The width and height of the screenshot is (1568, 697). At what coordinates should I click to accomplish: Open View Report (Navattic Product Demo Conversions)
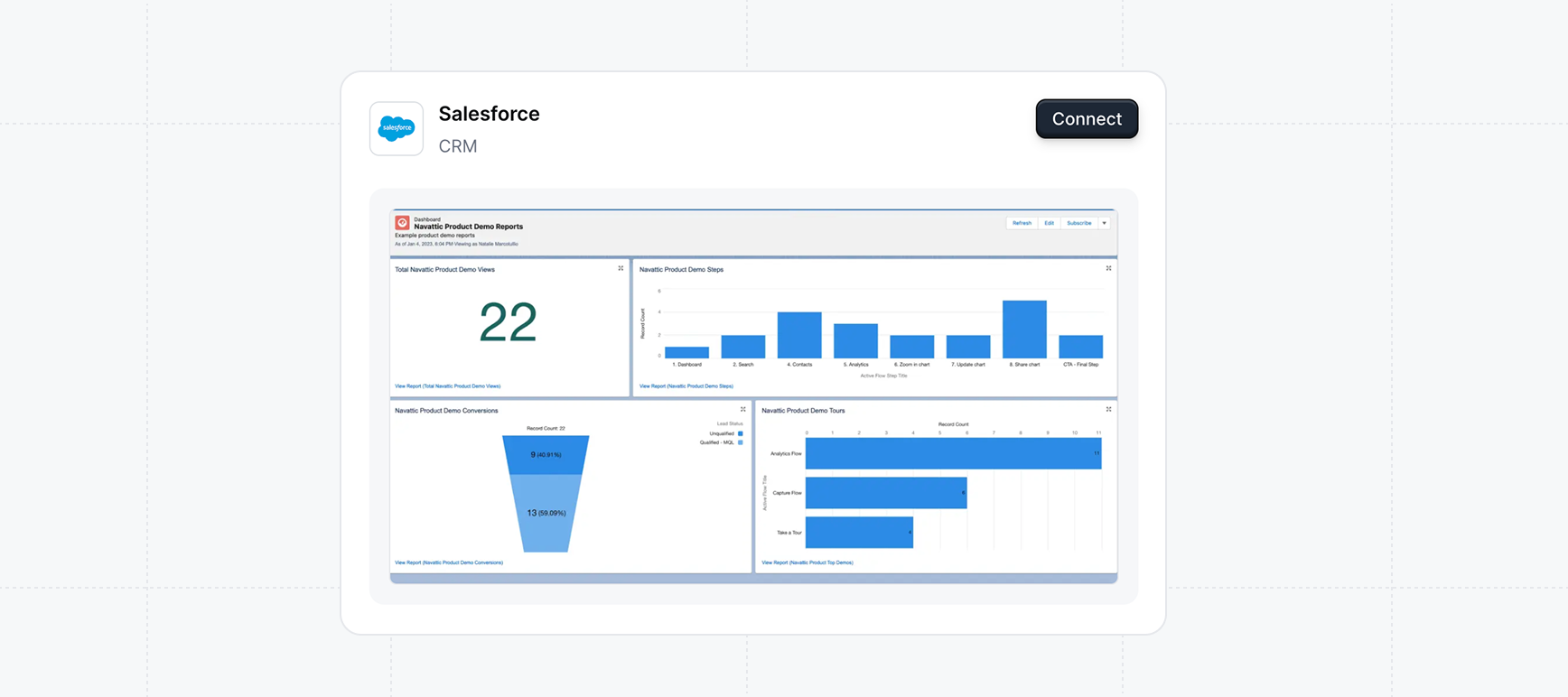(x=449, y=562)
